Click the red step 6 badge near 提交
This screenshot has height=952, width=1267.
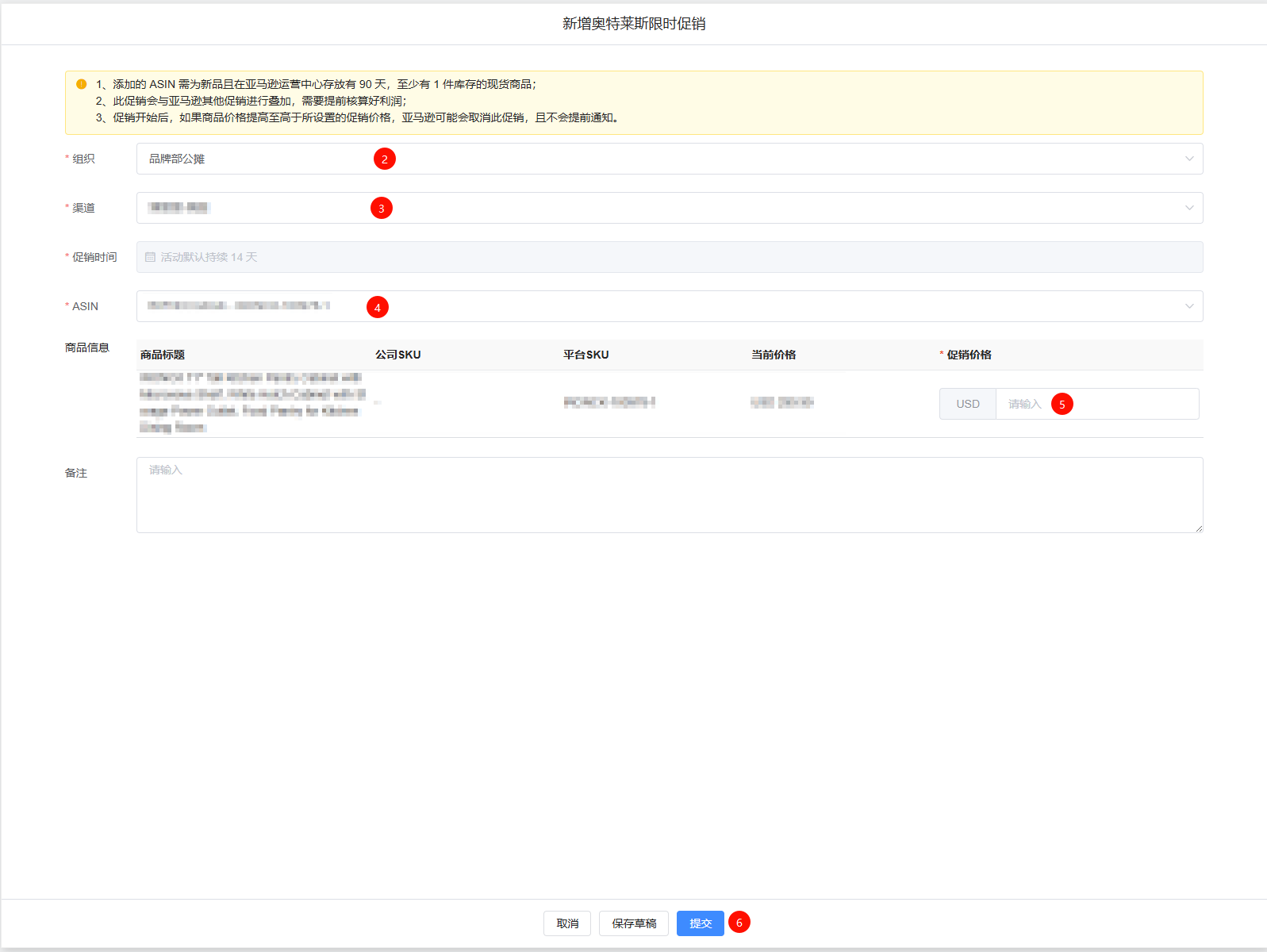(x=739, y=922)
